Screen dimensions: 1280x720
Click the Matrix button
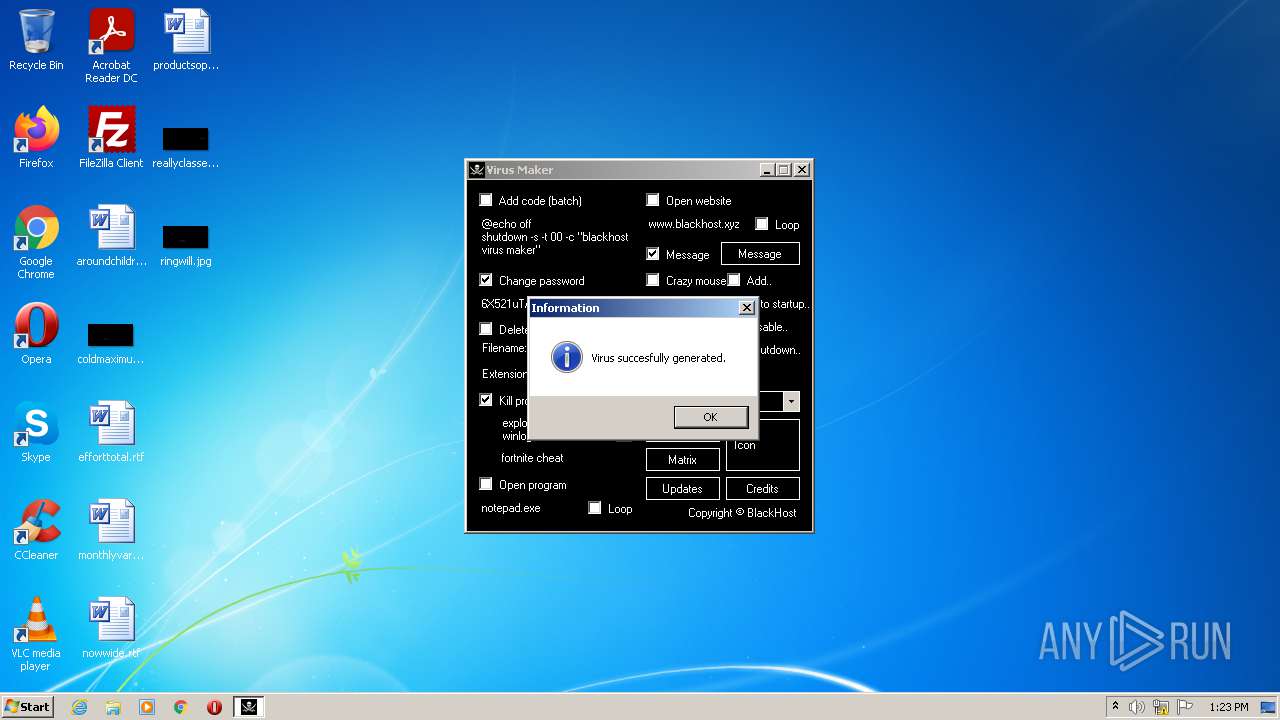point(682,460)
